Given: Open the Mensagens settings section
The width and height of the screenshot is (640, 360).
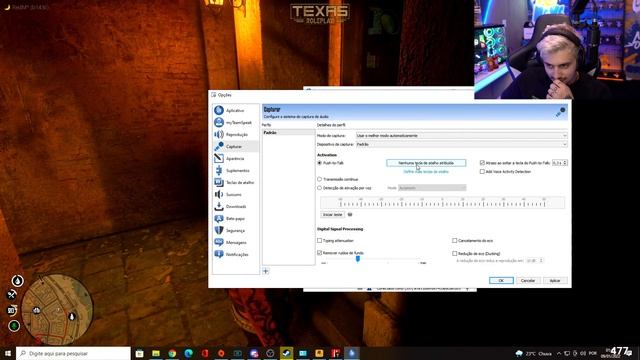Looking at the screenshot, I should pos(236,242).
